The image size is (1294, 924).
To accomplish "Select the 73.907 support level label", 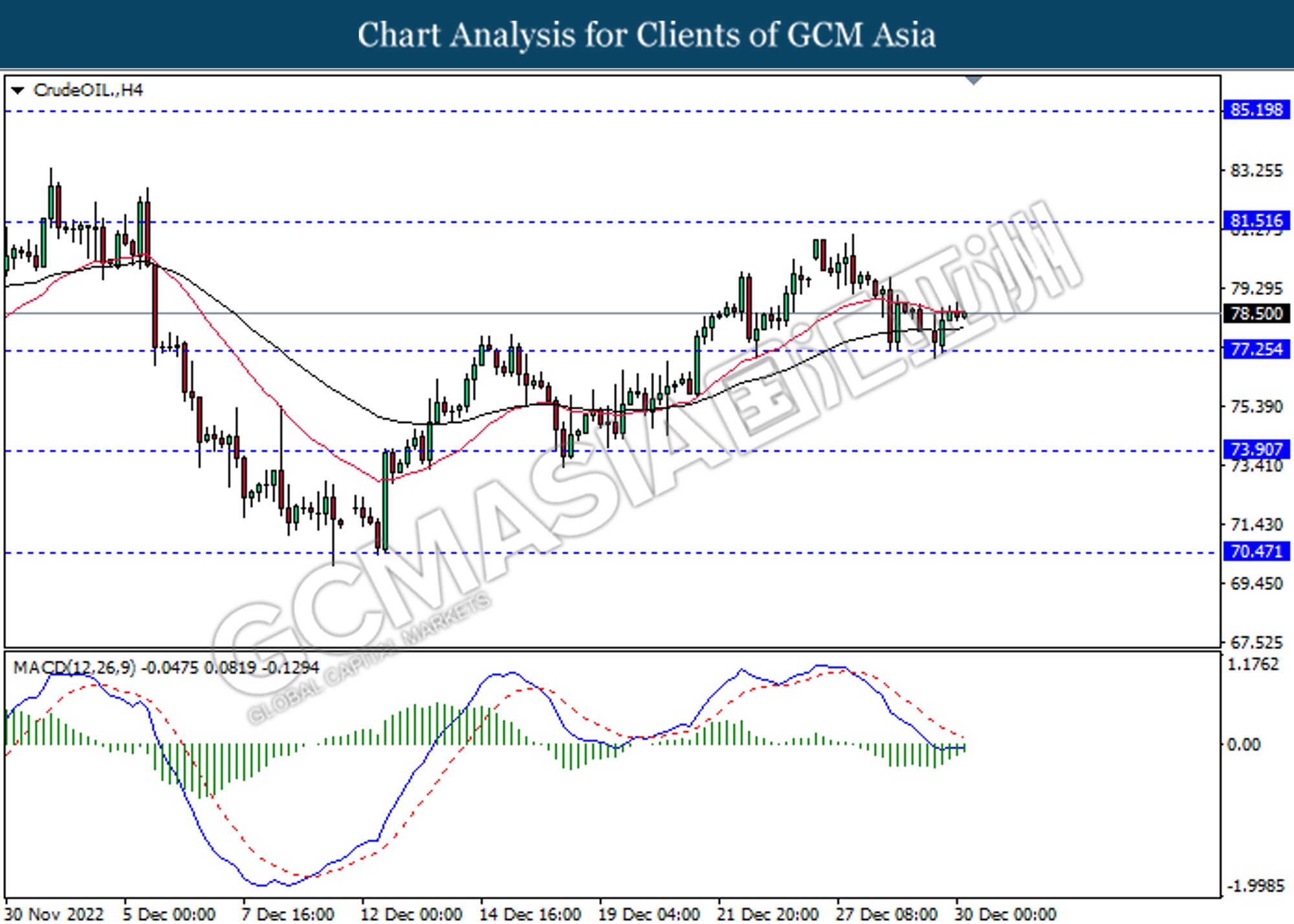I will click(1256, 449).
